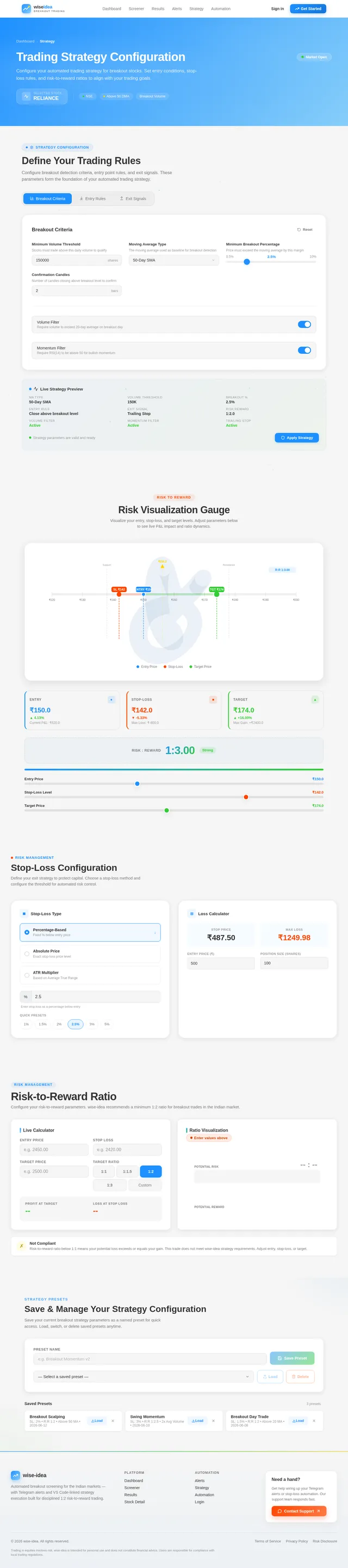Click the wiseidea logo icon in header
Screen dimensions: 348x1568
click(26, 9)
